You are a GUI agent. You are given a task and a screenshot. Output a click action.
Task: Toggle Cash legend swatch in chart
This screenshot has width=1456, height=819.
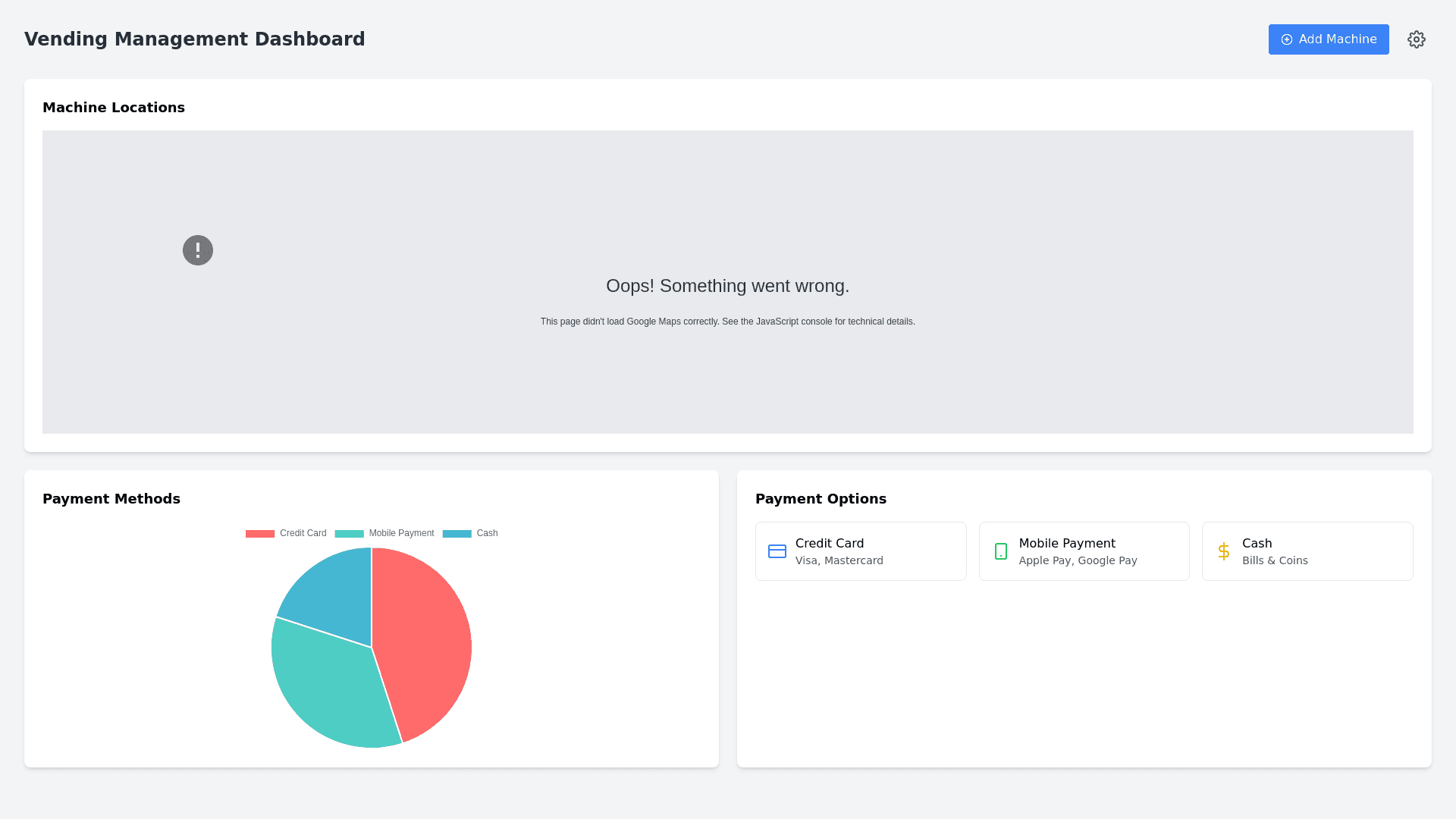click(x=457, y=534)
